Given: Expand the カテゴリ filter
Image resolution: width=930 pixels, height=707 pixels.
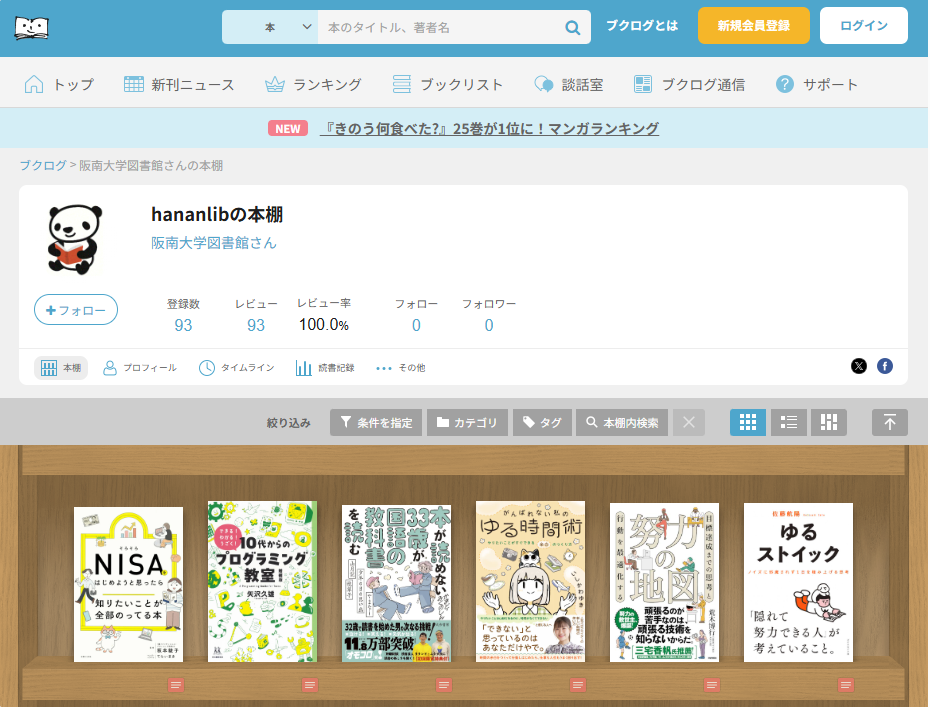Looking at the screenshot, I should tap(467, 422).
